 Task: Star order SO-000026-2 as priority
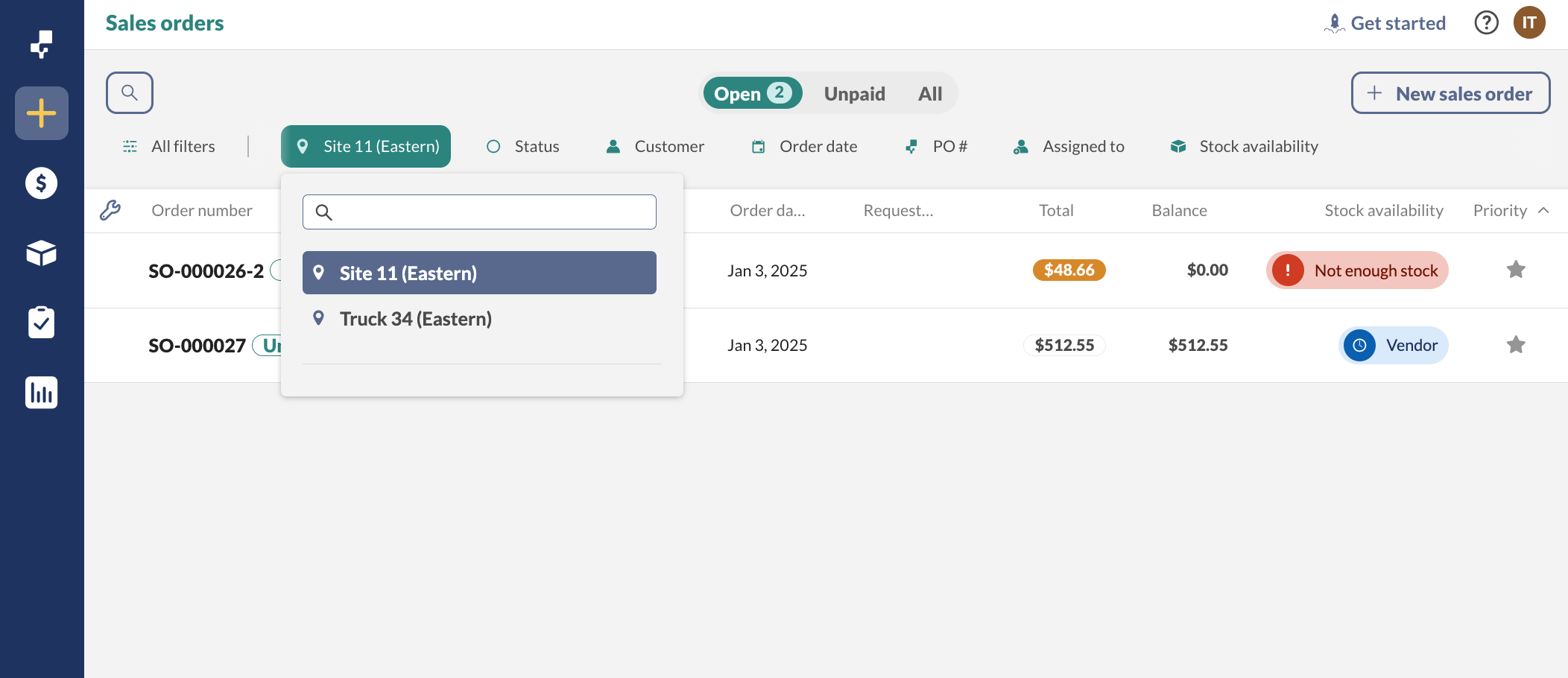tap(1515, 270)
